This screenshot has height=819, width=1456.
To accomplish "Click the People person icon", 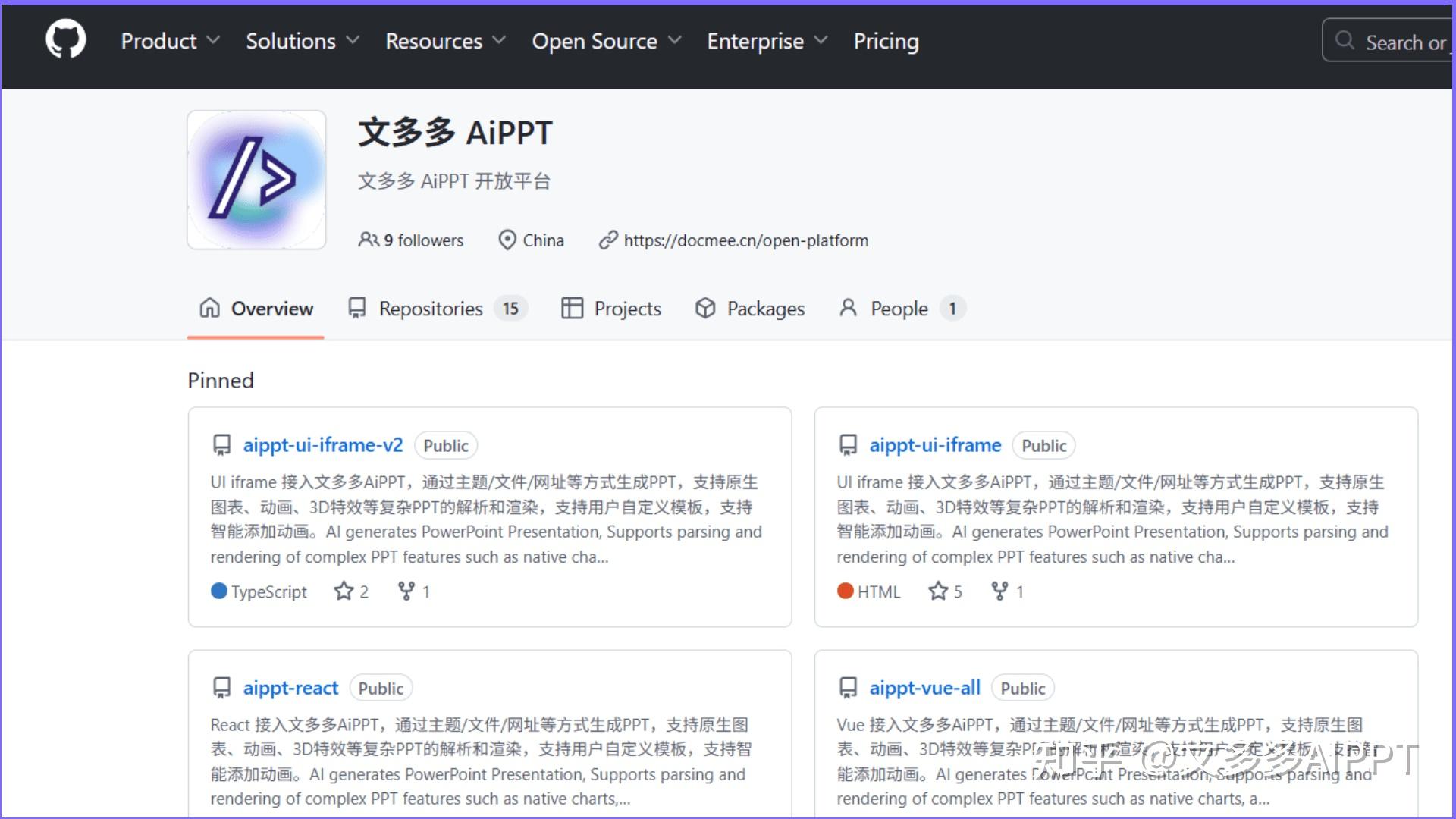I will tap(848, 308).
